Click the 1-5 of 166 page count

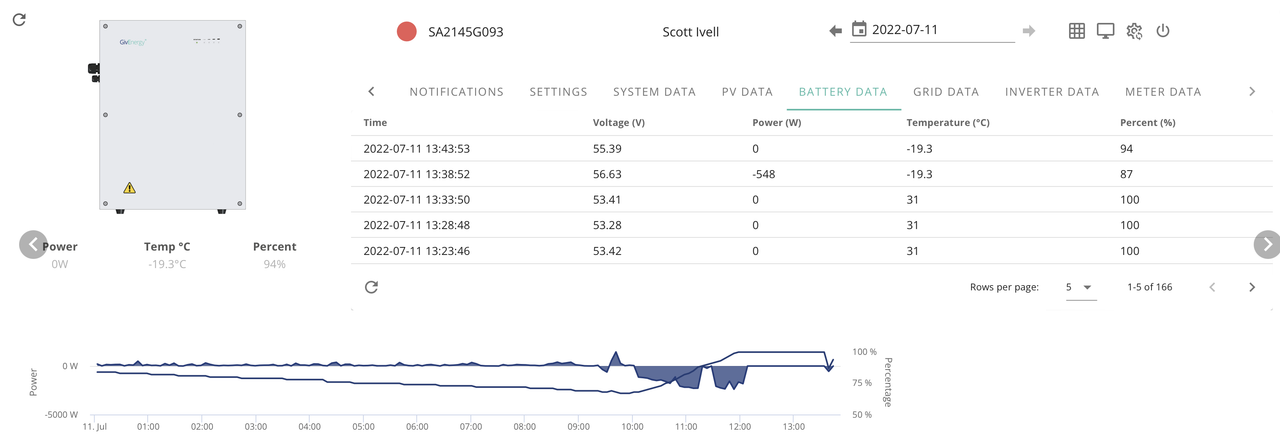click(x=1150, y=287)
